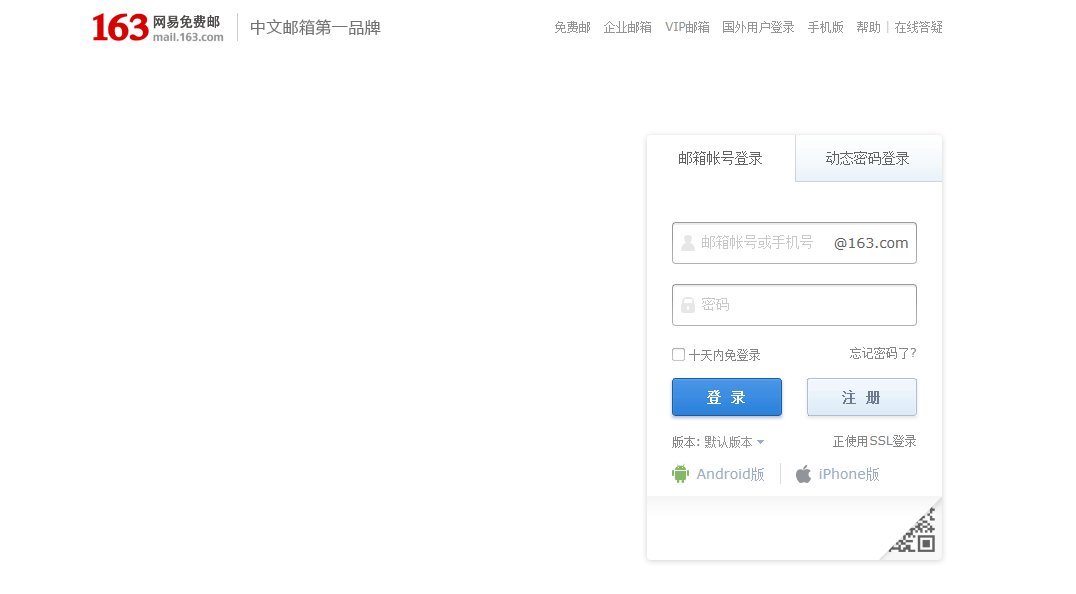Click the @163.com domain suffix
The width and height of the screenshot is (1076, 594).
869,242
